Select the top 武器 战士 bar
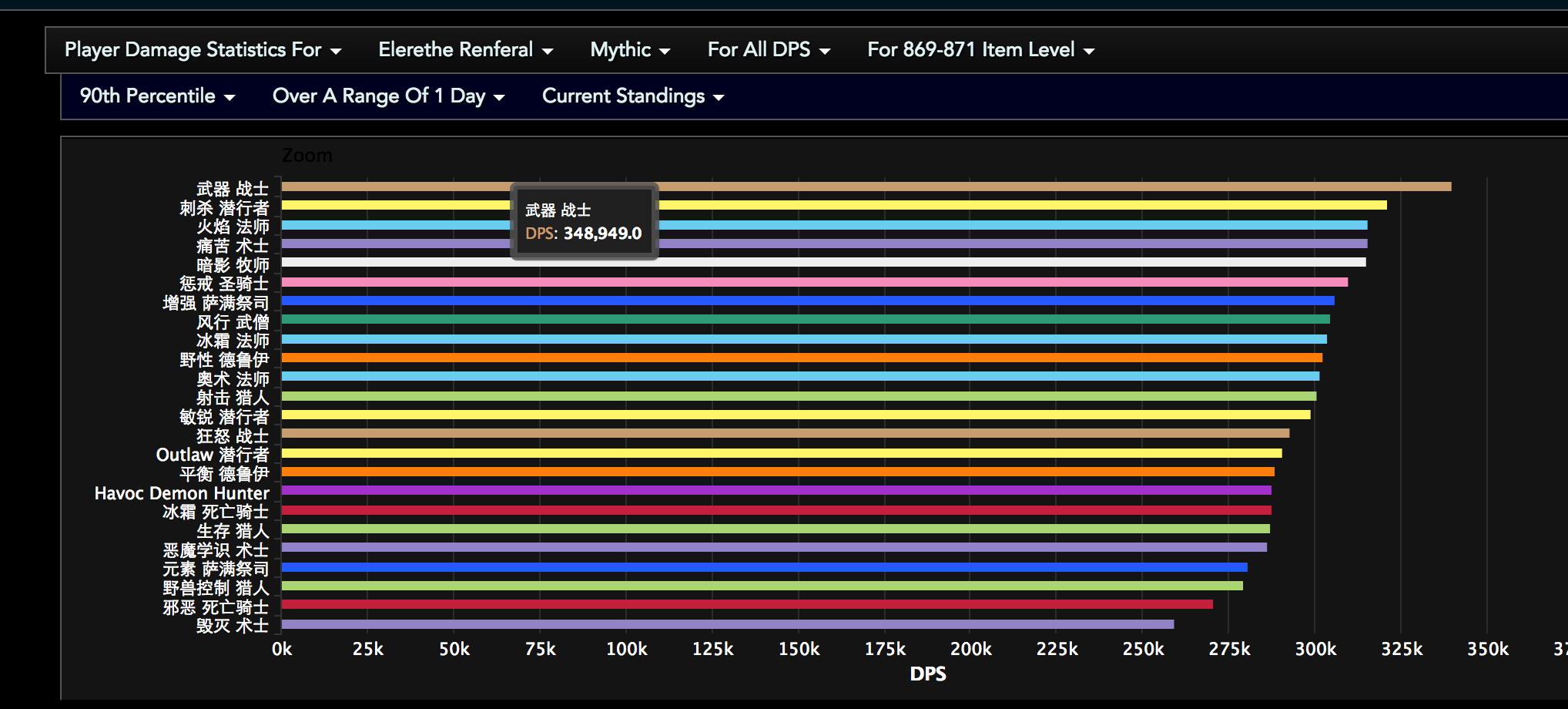The width and height of the screenshot is (1568, 709). pyautogui.click(x=847, y=186)
